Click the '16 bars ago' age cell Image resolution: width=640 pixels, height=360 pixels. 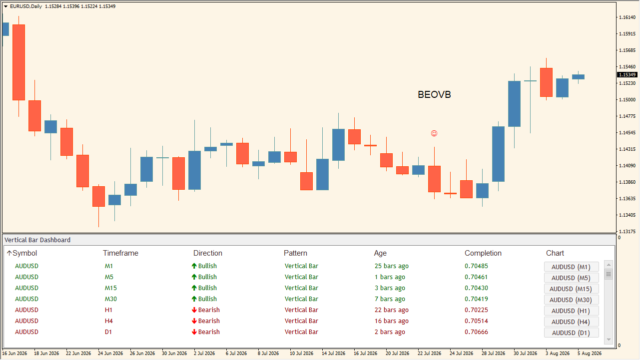[x=391, y=321]
